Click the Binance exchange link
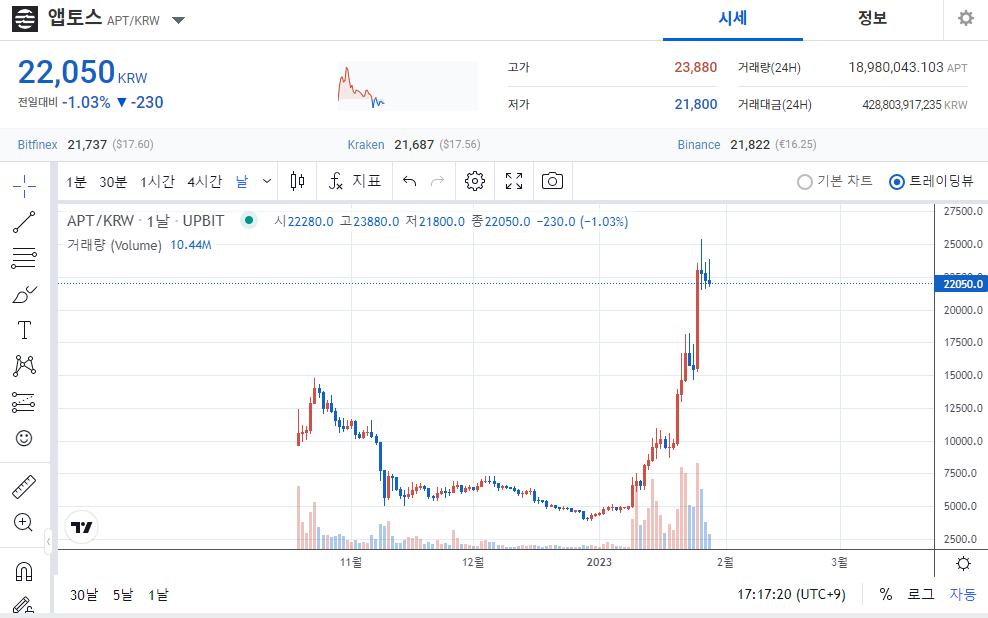The height and width of the screenshot is (618, 988). tap(699, 144)
